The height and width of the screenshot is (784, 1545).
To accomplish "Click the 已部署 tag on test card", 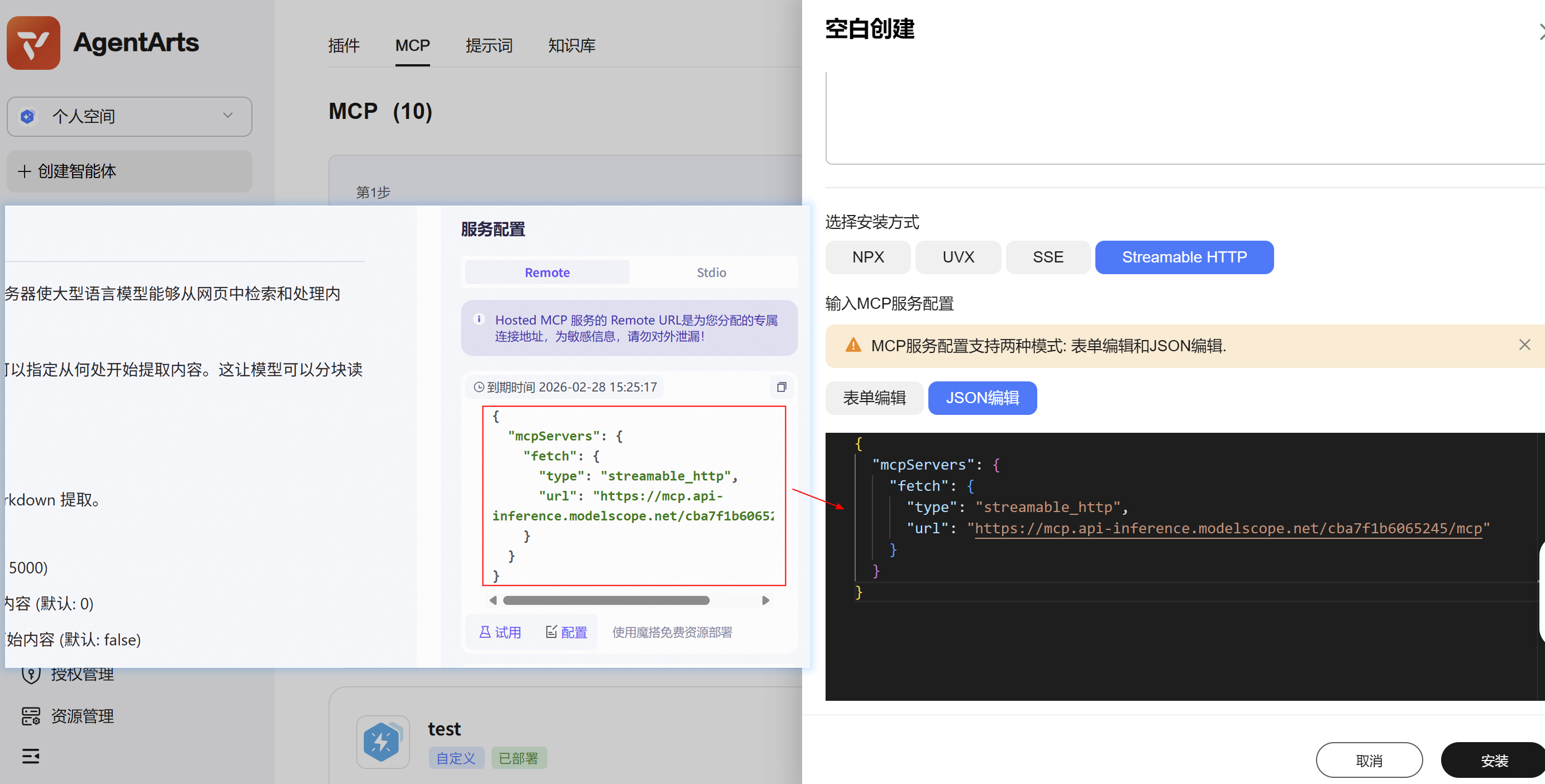I will (x=519, y=758).
